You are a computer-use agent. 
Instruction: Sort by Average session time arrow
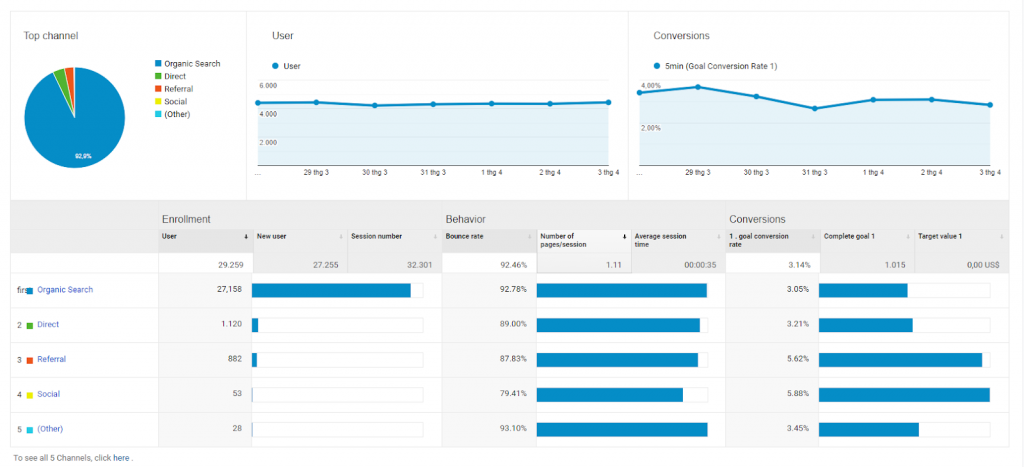point(718,236)
